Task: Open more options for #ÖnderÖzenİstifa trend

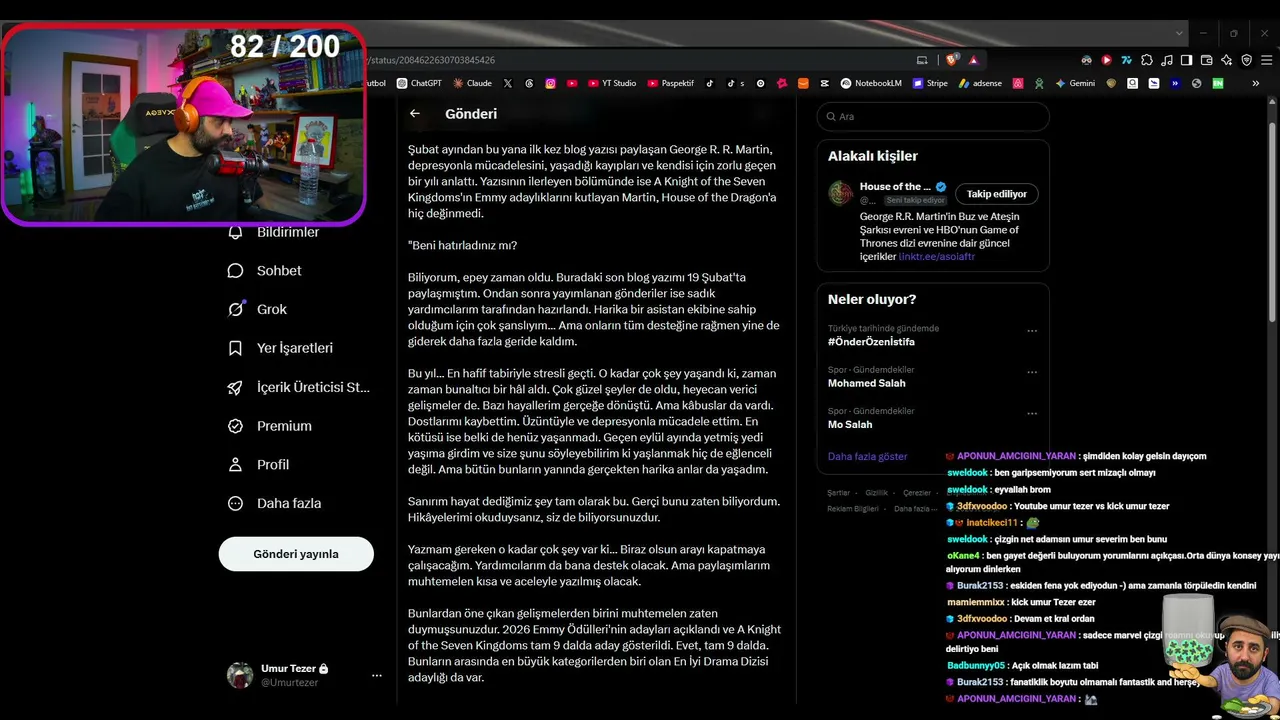Action: click(x=1032, y=331)
